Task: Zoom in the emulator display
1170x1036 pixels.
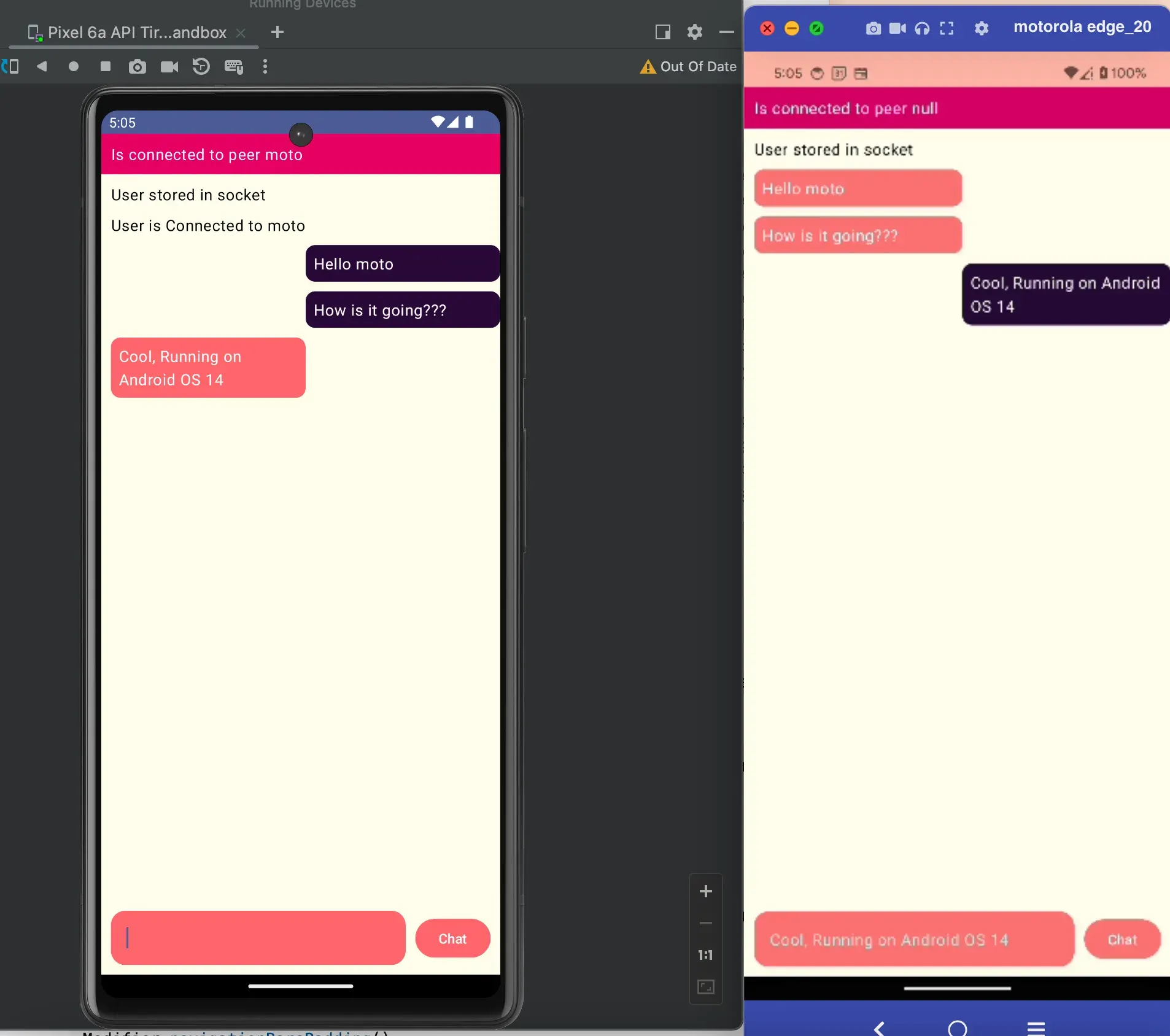Action: (706, 891)
